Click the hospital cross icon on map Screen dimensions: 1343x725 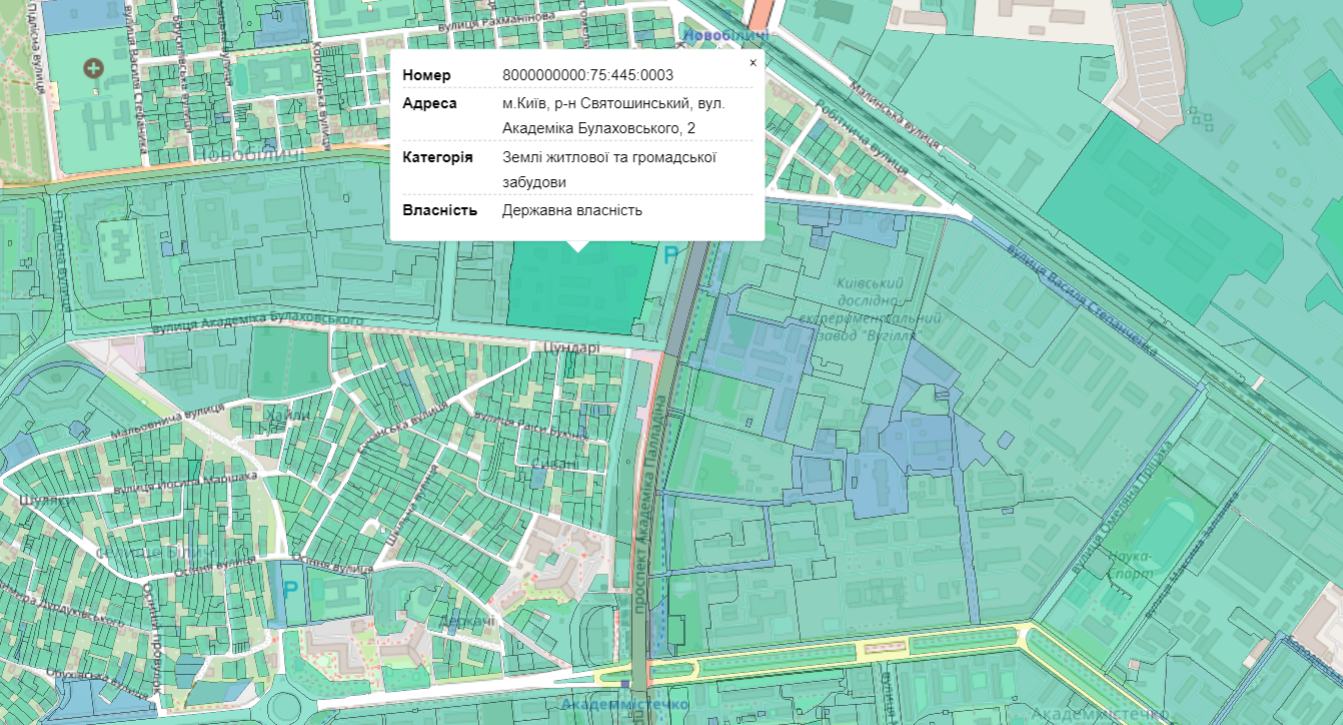[x=93, y=68]
